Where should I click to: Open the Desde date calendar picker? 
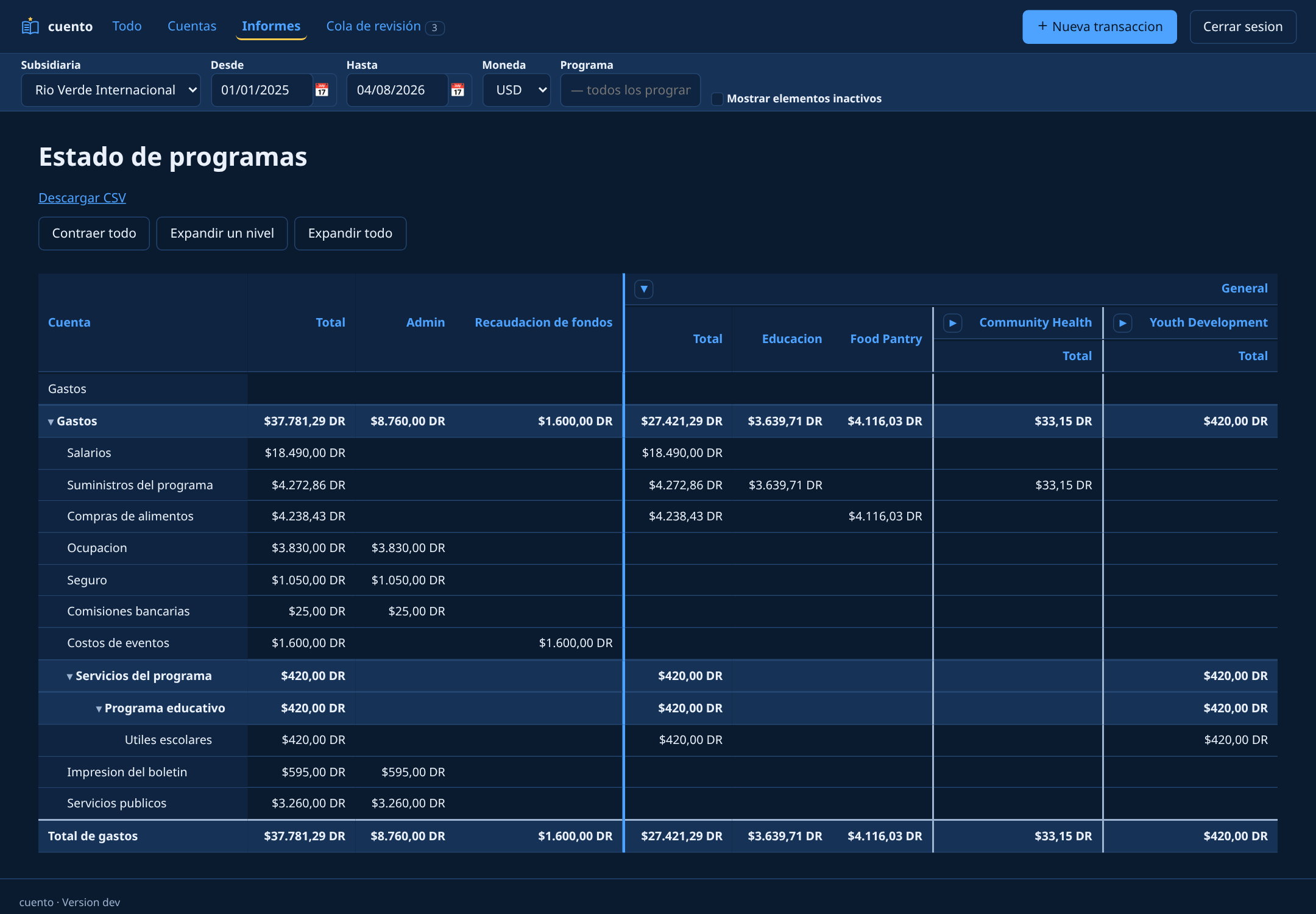coord(322,90)
